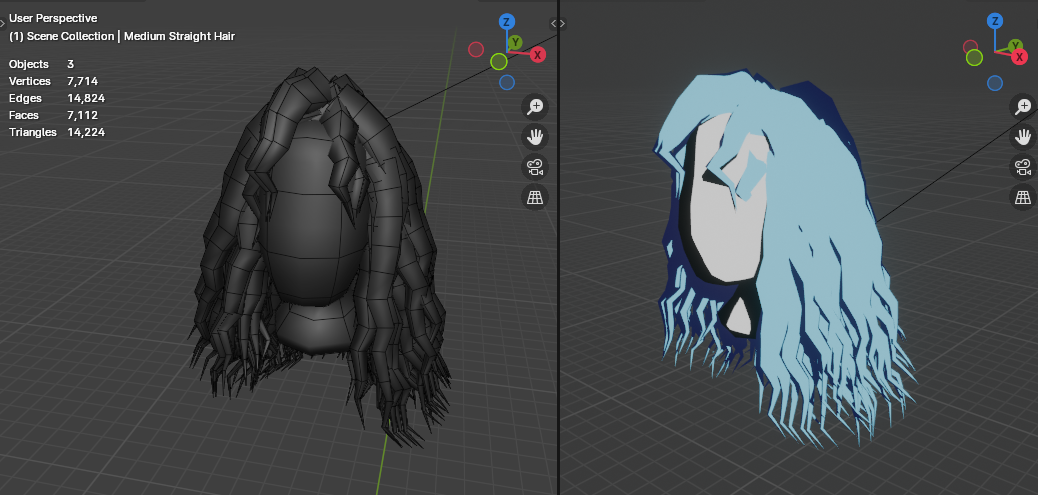Click the 'Triangles 14,224' statistic

pos(56,132)
